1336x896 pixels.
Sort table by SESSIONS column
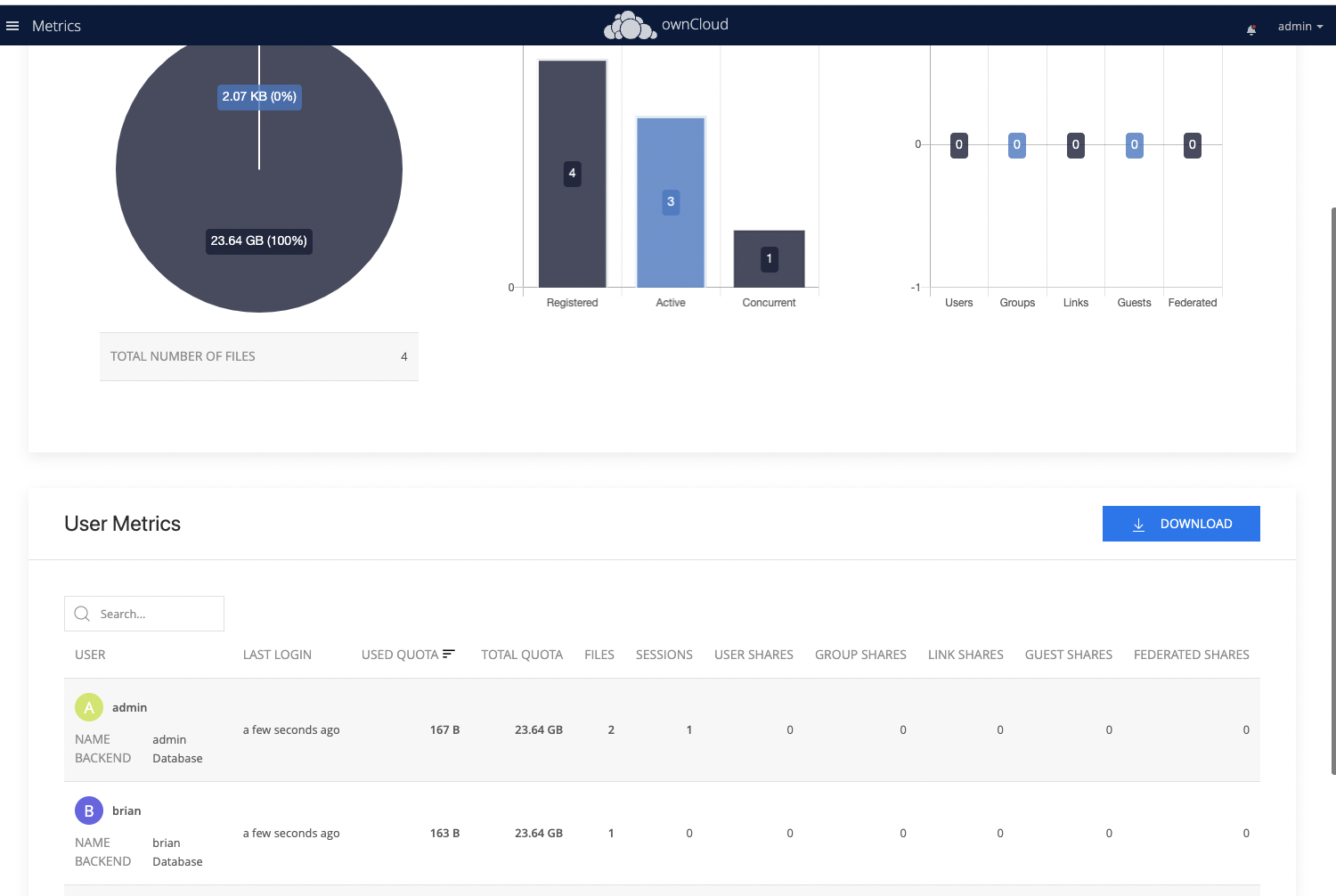coord(664,655)
